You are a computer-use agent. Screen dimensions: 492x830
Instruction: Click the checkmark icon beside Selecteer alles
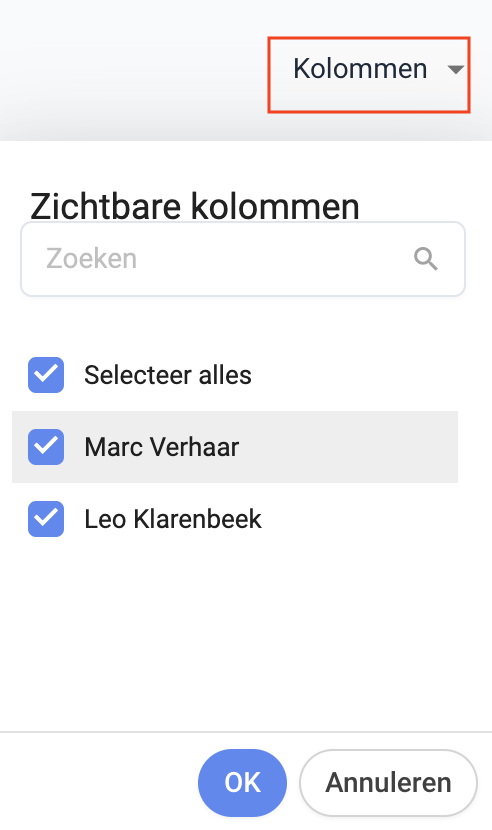46,375
